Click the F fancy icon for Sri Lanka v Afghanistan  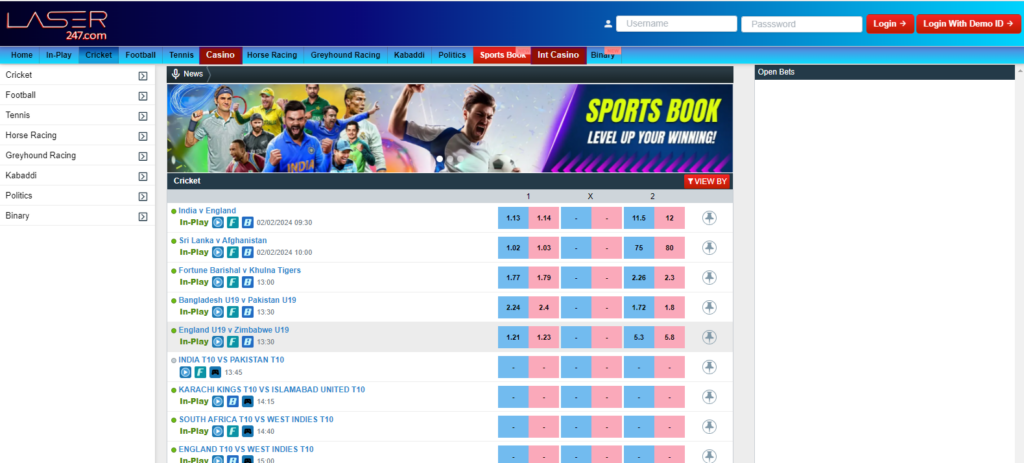coord(232,253)
